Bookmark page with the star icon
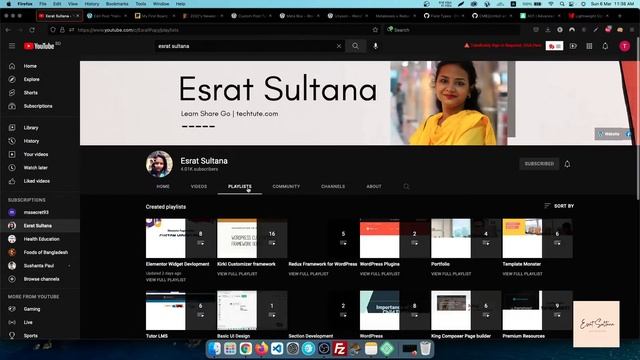 click(375, 30)
